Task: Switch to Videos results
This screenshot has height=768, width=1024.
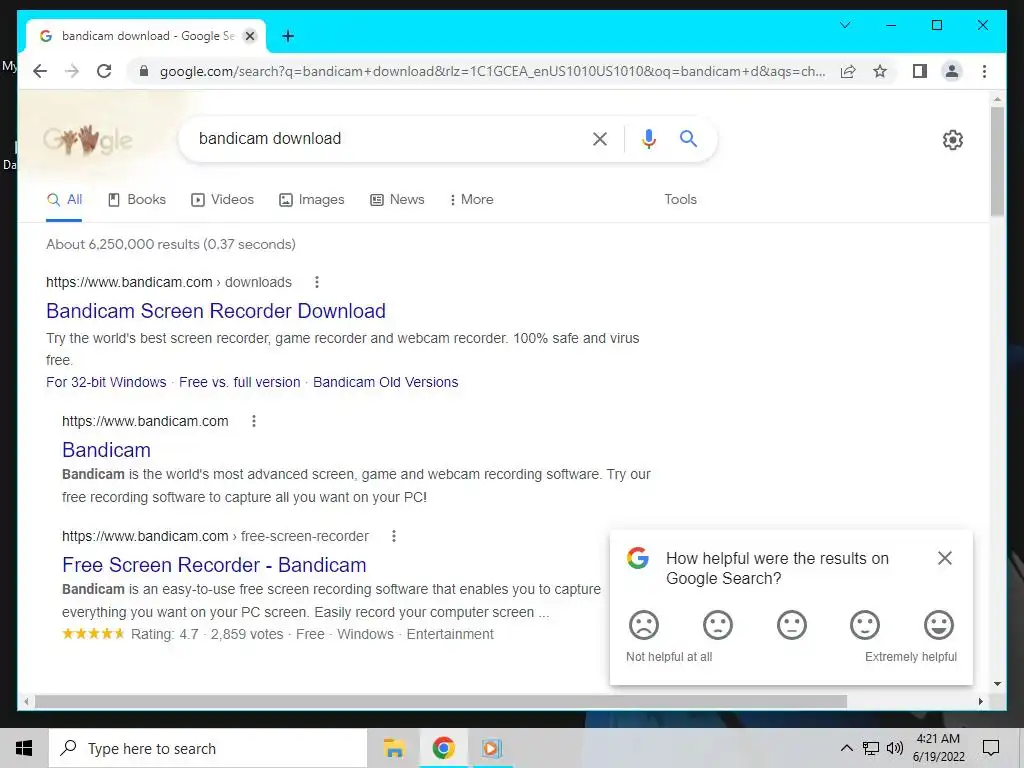Action: click(x=222, y=200)
